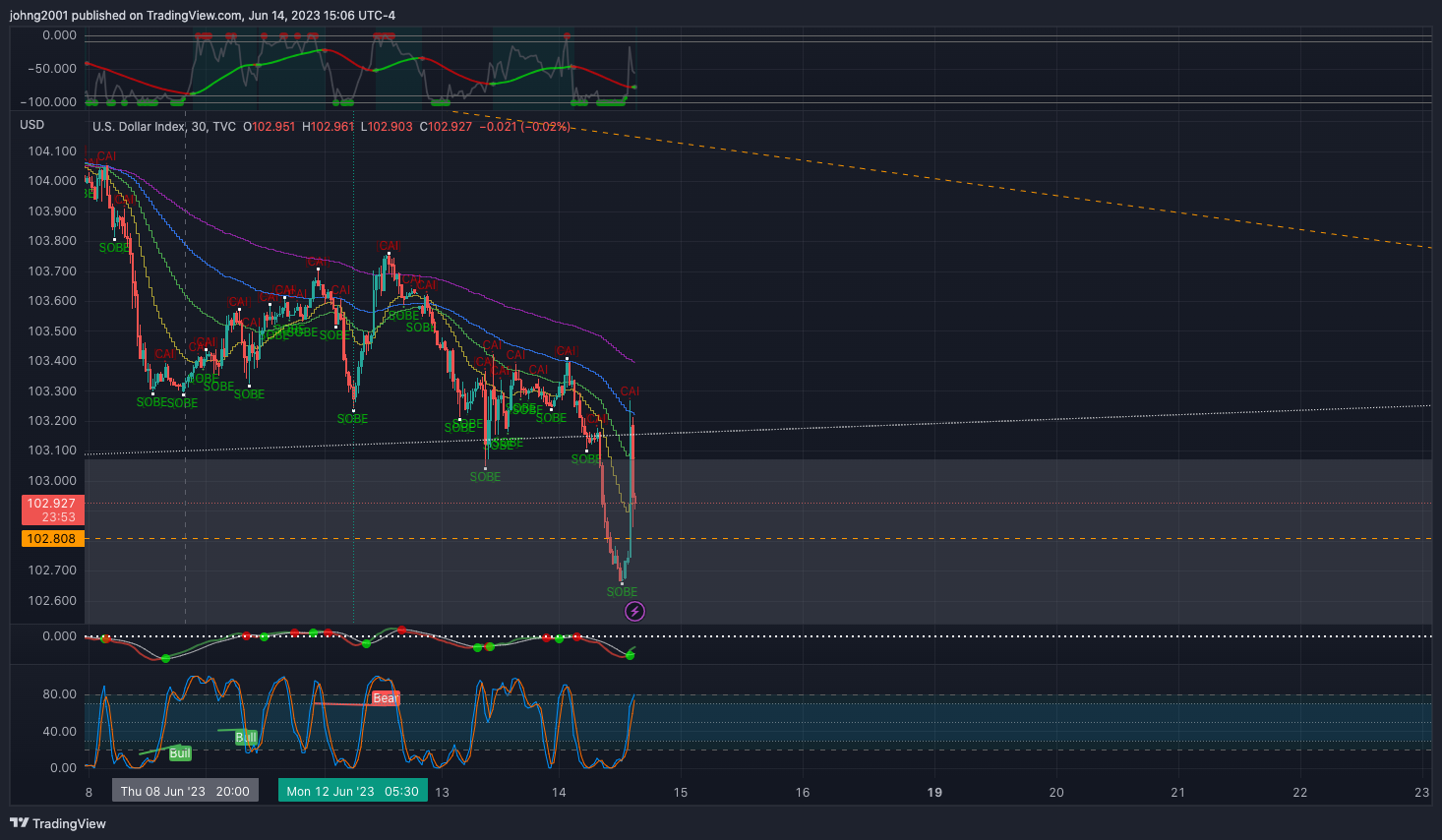The width and height of the screenshot is (1442, 840).
Task: Click the 23:53 bar countdown timer
Action: coord(59,517)
